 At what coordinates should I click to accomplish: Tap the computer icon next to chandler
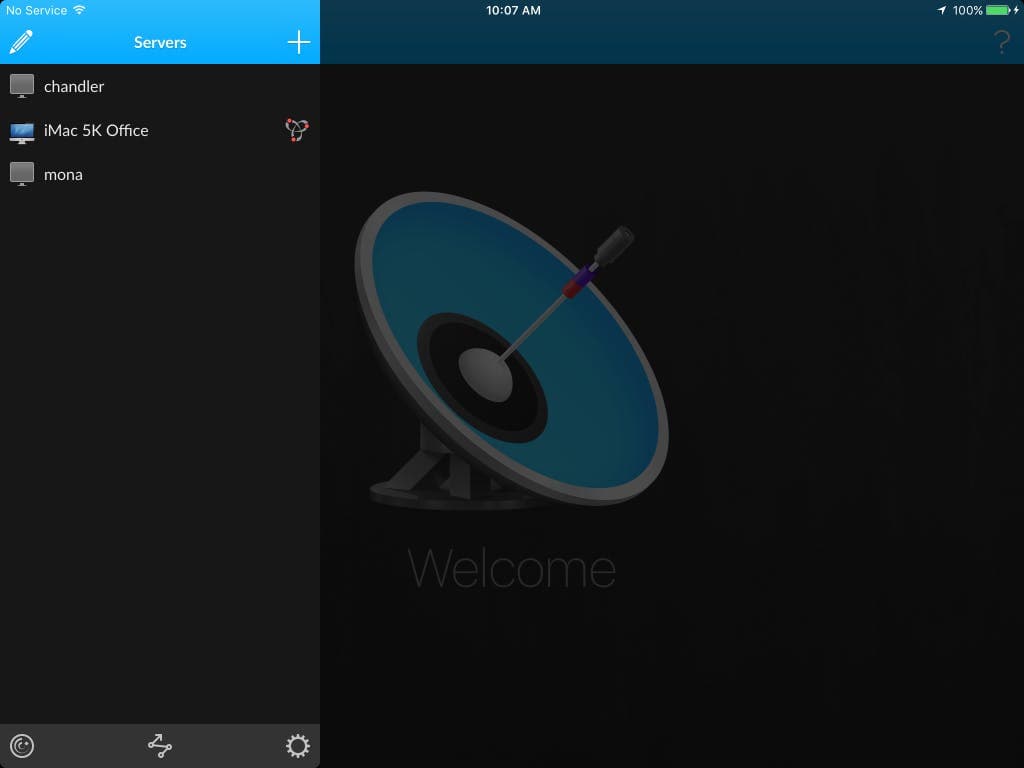[x=21, y=86]
